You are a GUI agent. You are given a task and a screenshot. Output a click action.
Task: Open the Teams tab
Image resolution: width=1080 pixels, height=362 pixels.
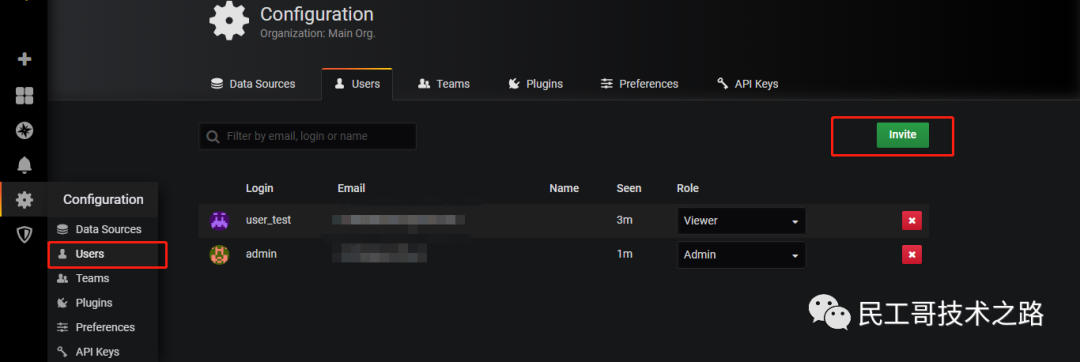(x=444, y=84)
